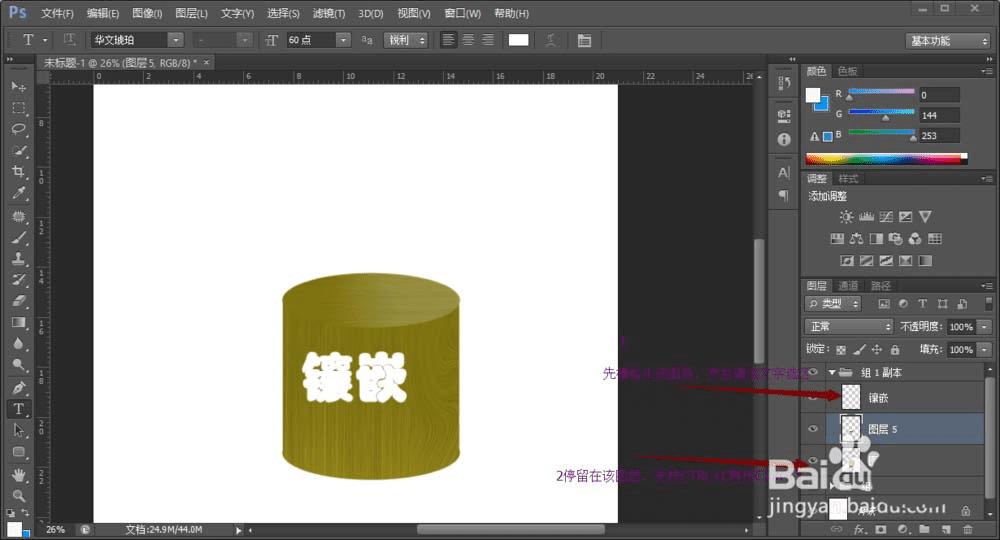The width and height of the screenshot is (1000, 540).
Task: Select the Zoom magnifier tool
Action: pos(19,495)
